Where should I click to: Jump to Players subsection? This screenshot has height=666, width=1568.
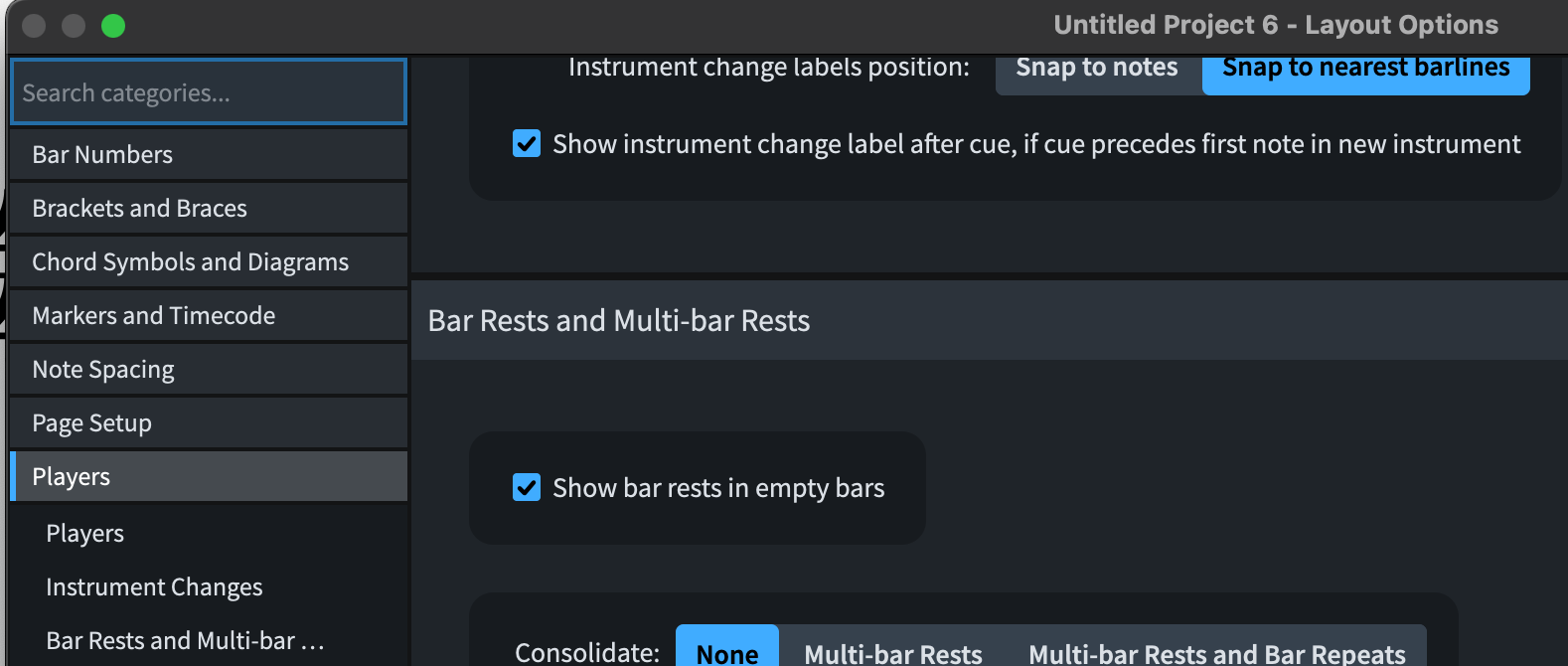[85, 534]
